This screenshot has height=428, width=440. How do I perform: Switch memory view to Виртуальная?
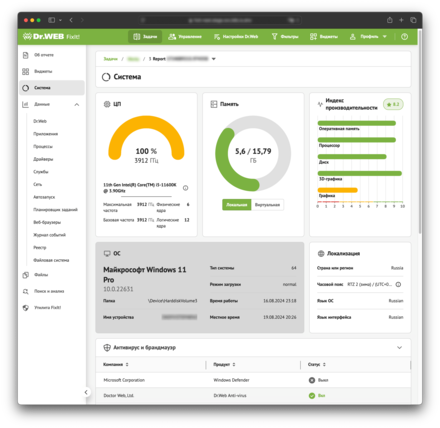(x=267, y=205)
